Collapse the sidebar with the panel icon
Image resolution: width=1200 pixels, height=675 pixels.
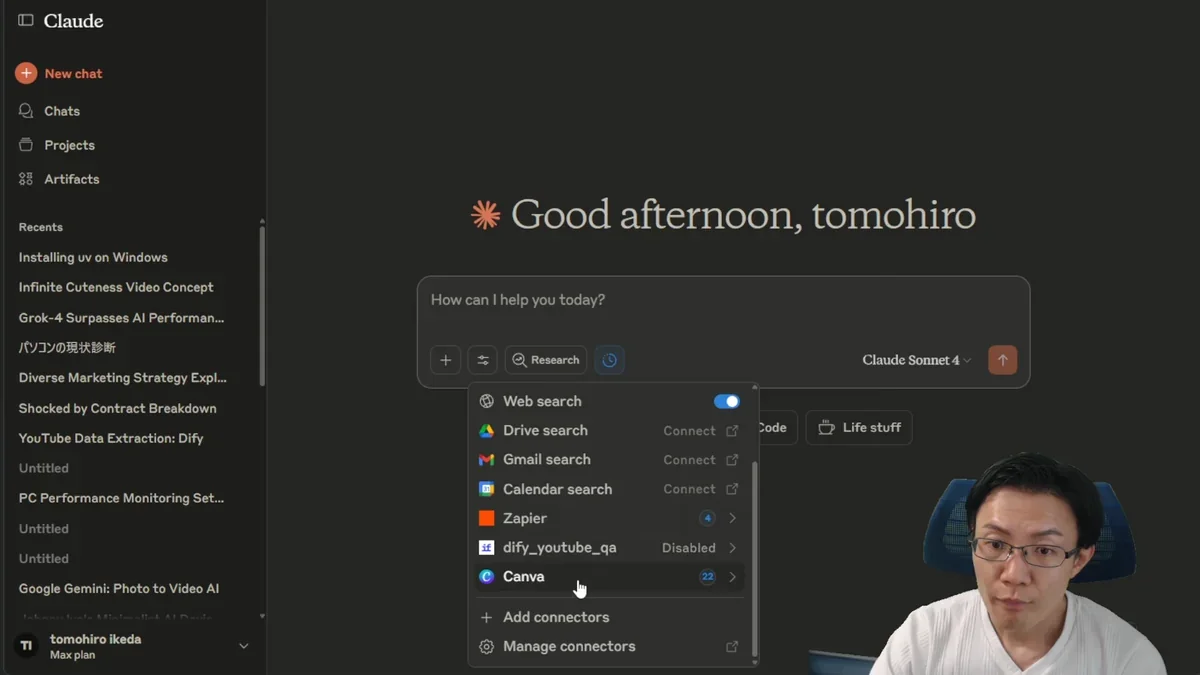[x=26, y=20]
